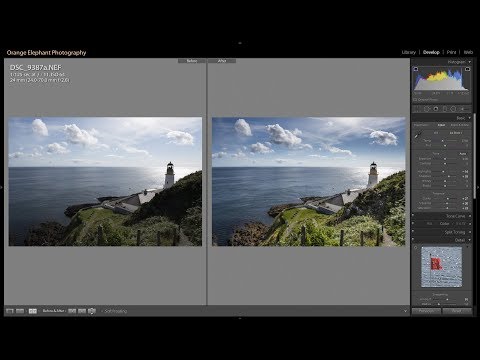Swap Before and After settings icon

tap(92, 311)
